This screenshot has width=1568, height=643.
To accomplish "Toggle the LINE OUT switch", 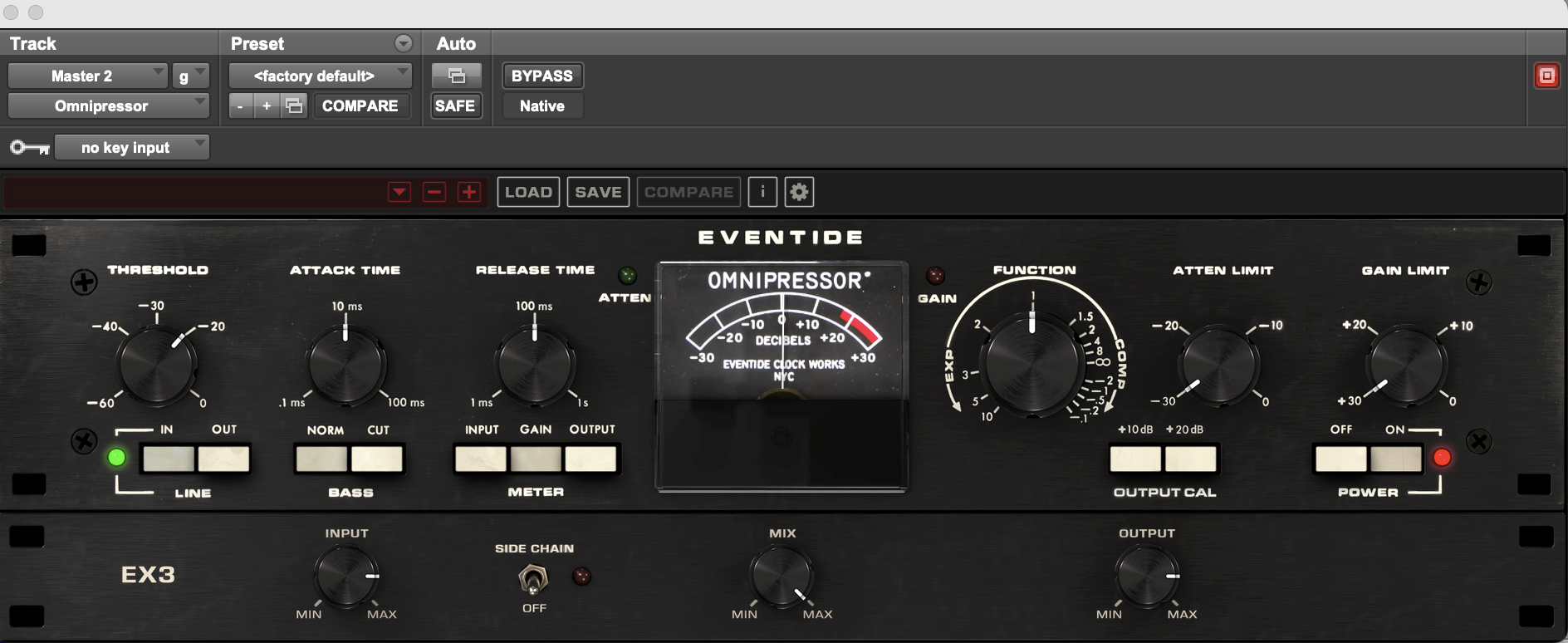I will 223,459.
